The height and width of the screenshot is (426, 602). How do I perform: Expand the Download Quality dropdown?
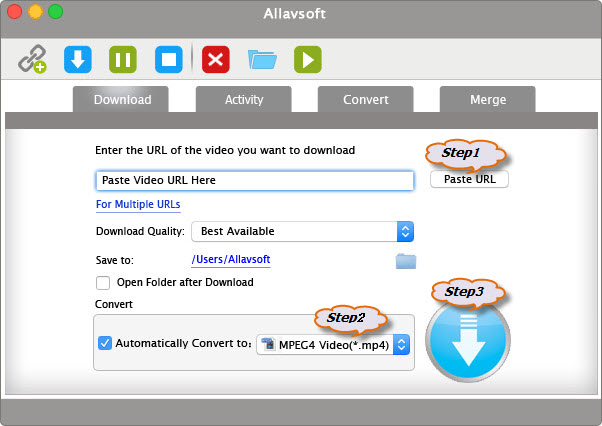pos(303,231)
